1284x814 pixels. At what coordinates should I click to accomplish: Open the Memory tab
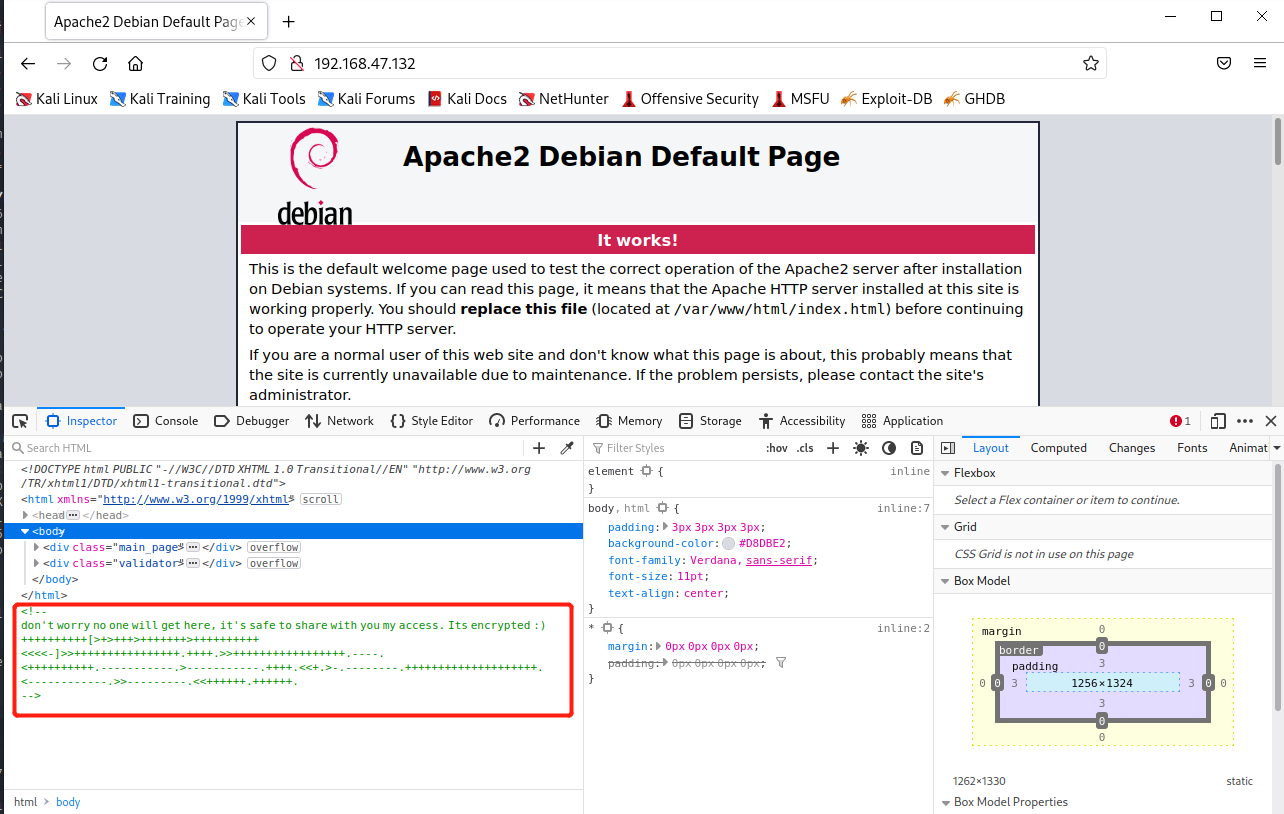click(629, 421)
